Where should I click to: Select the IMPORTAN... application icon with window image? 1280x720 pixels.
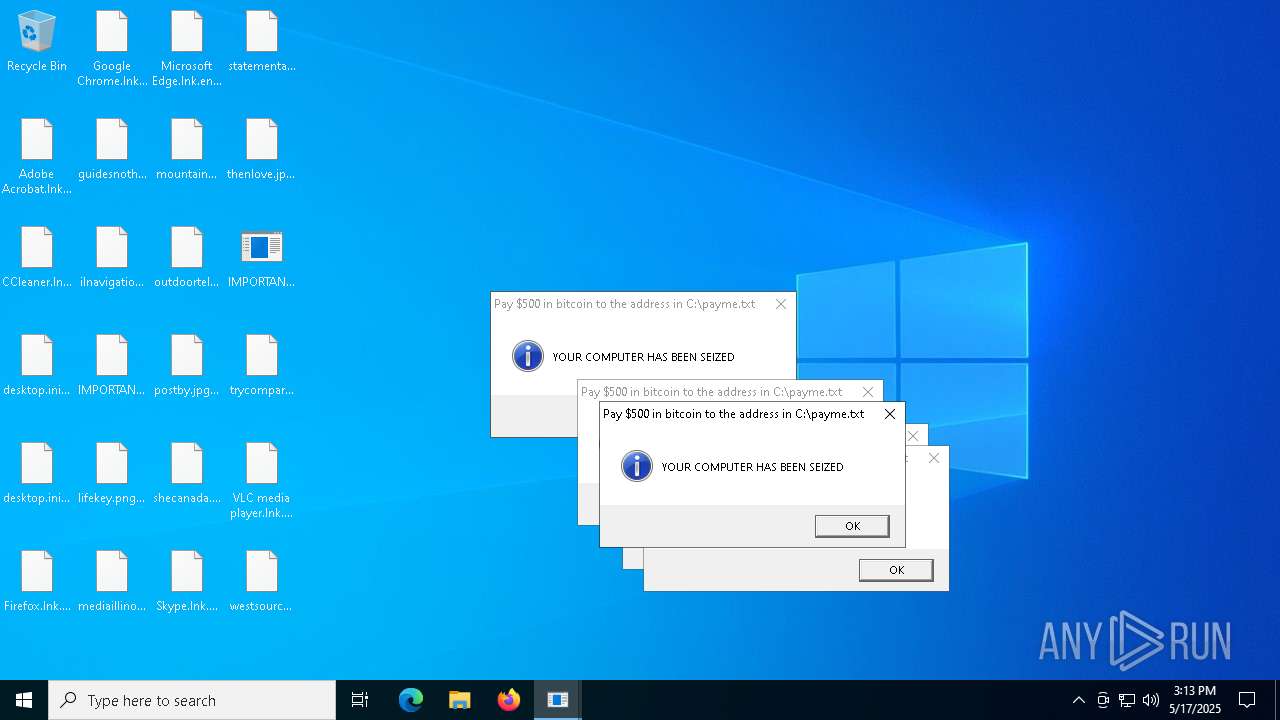click(262, 258)
